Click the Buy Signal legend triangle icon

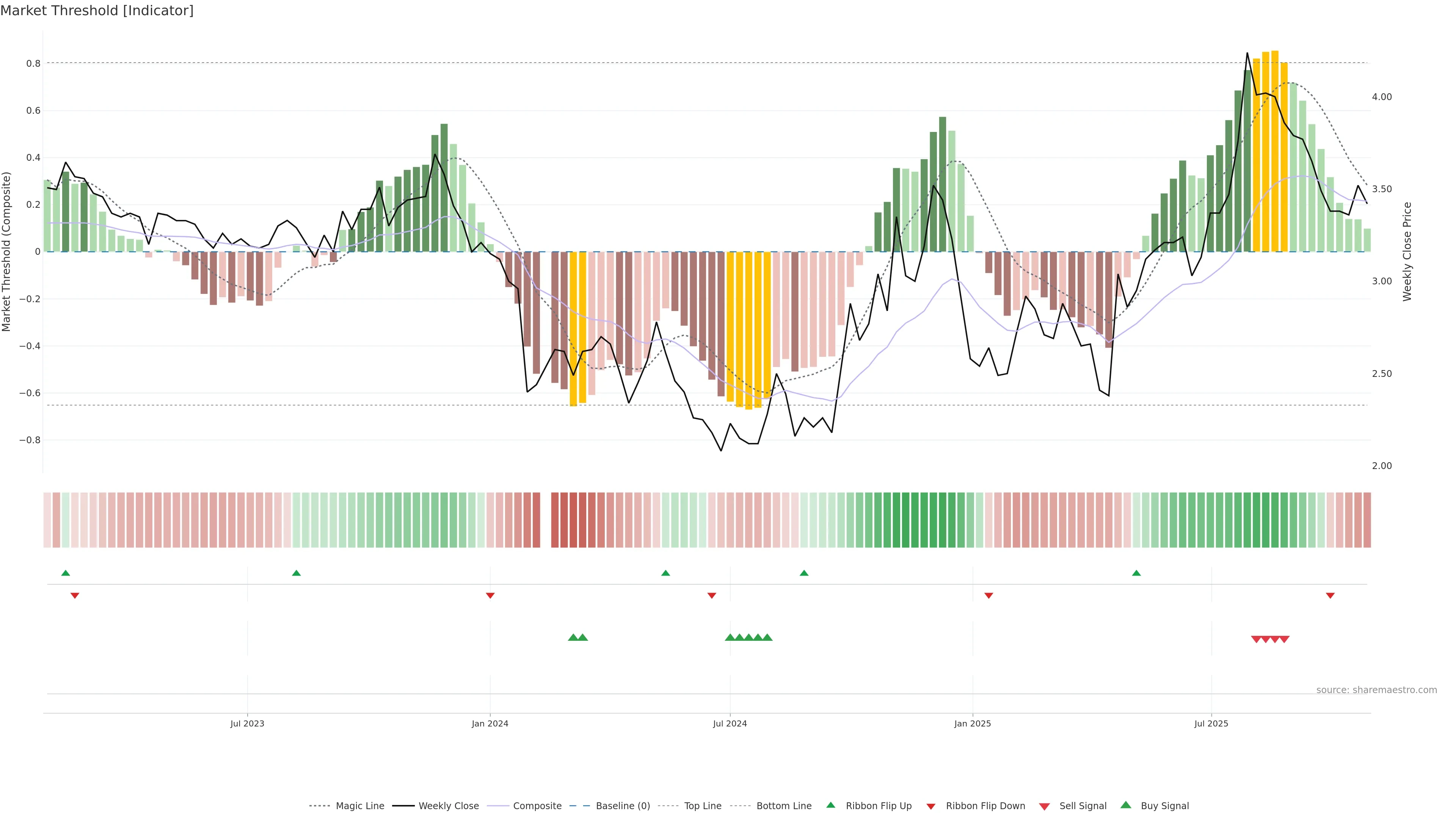click(1126, 805)
